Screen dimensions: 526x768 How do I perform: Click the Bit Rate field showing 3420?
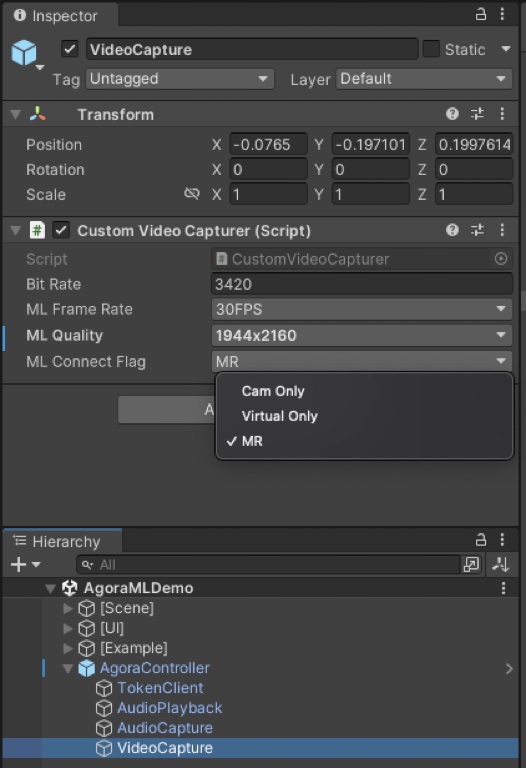(362, 284)
